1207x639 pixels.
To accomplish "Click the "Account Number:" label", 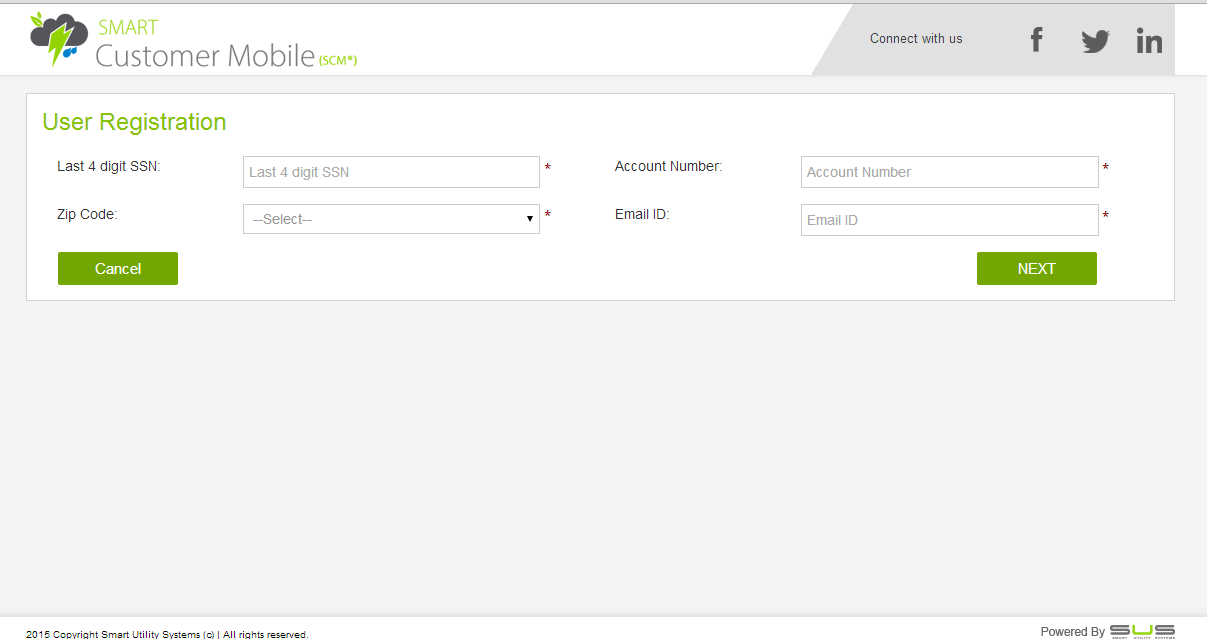I will click(x=668, y=166).
